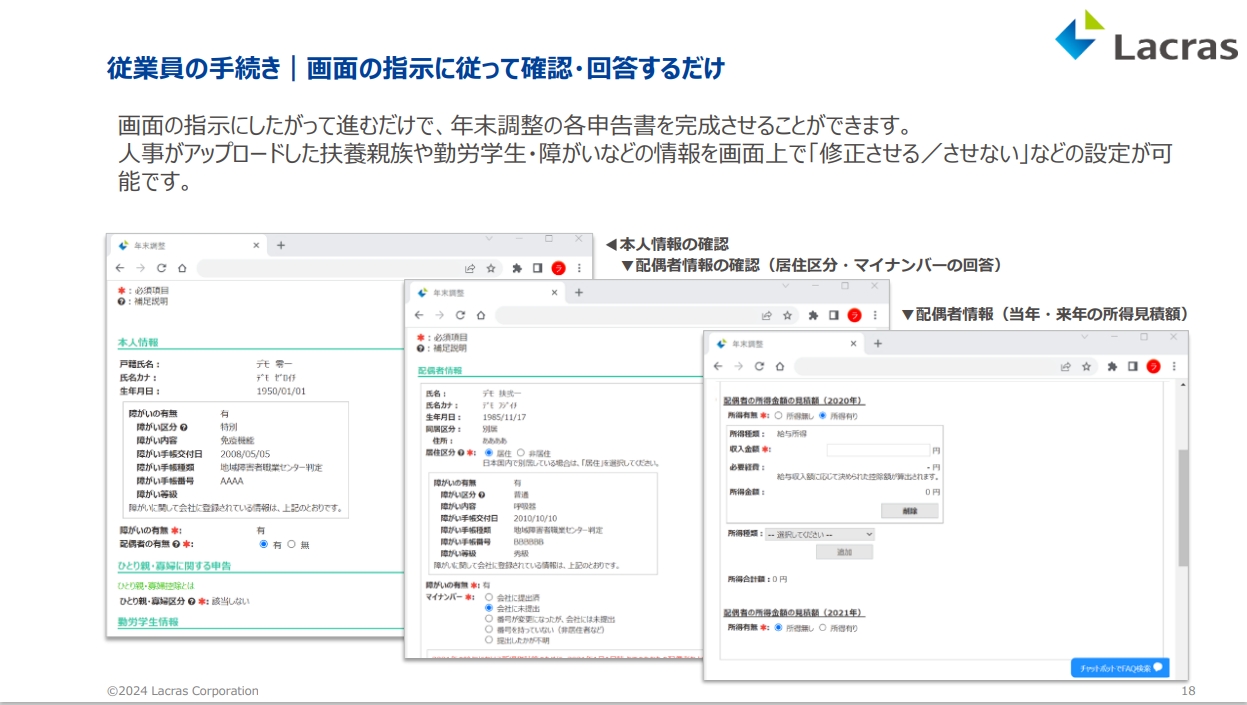Click the red profile avatar in the middle window

point(854,315)
